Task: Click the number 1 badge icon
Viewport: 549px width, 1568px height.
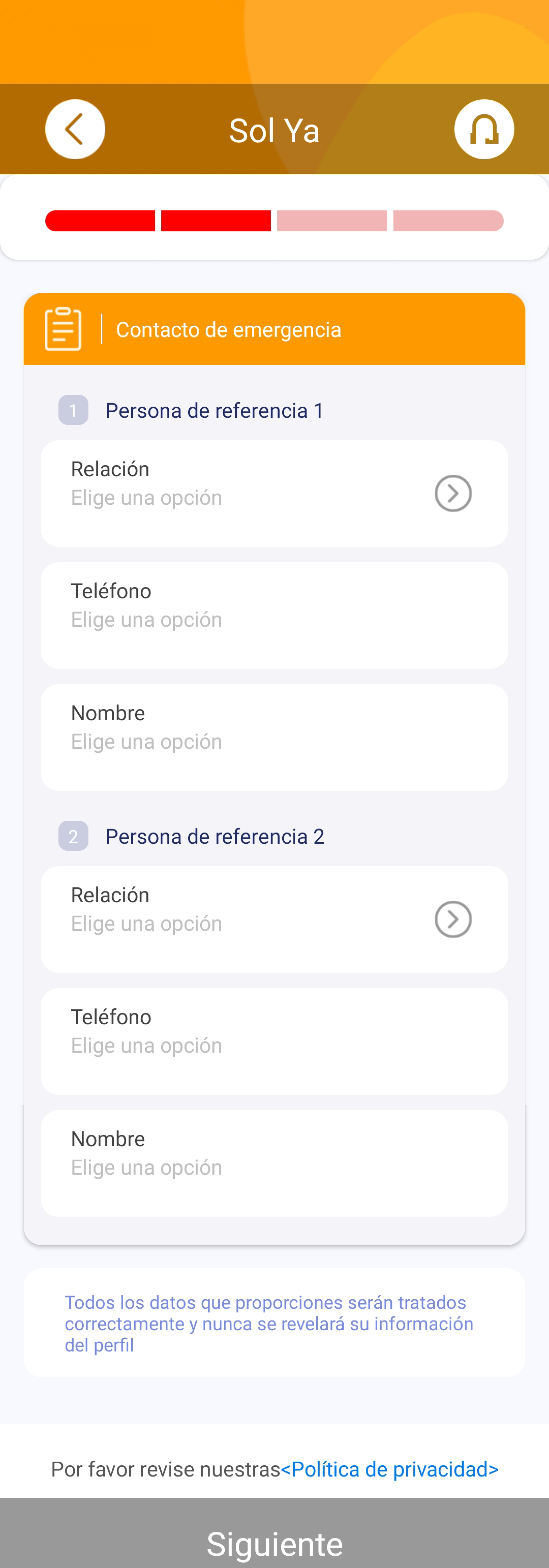Action: (x=73, y=410)
